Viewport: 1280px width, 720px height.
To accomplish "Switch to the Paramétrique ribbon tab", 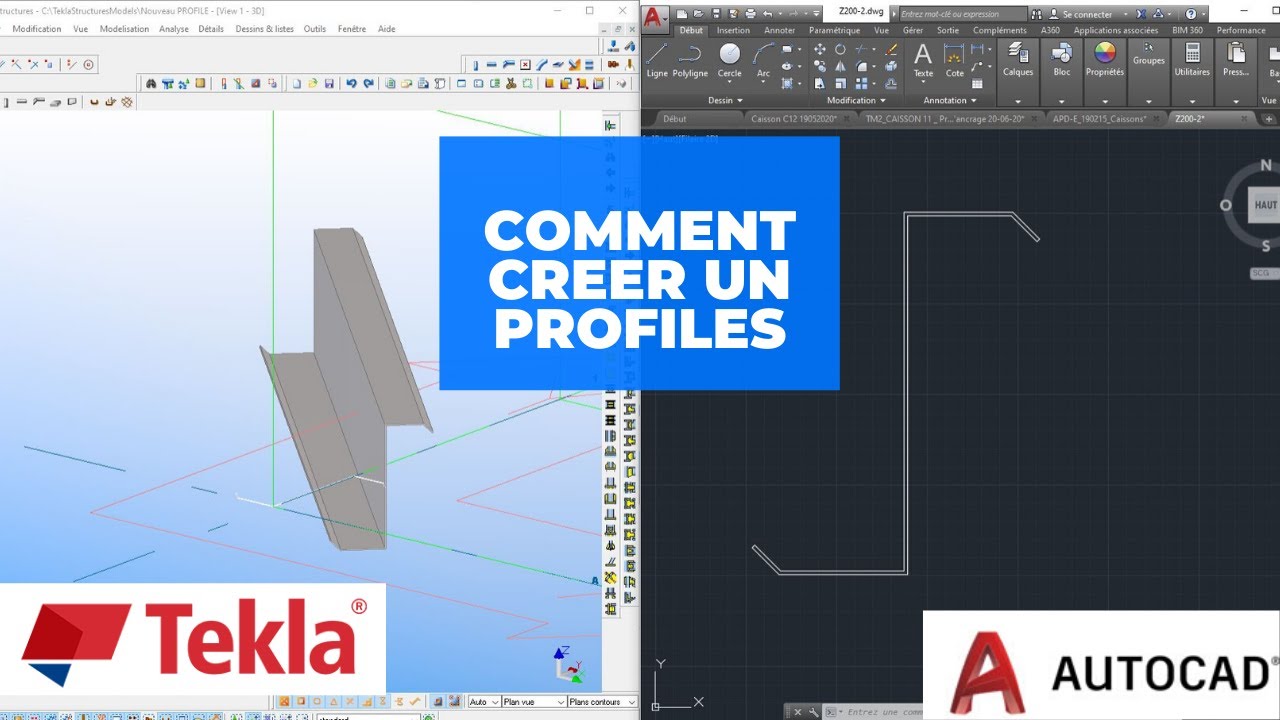I will pos(835,30).
